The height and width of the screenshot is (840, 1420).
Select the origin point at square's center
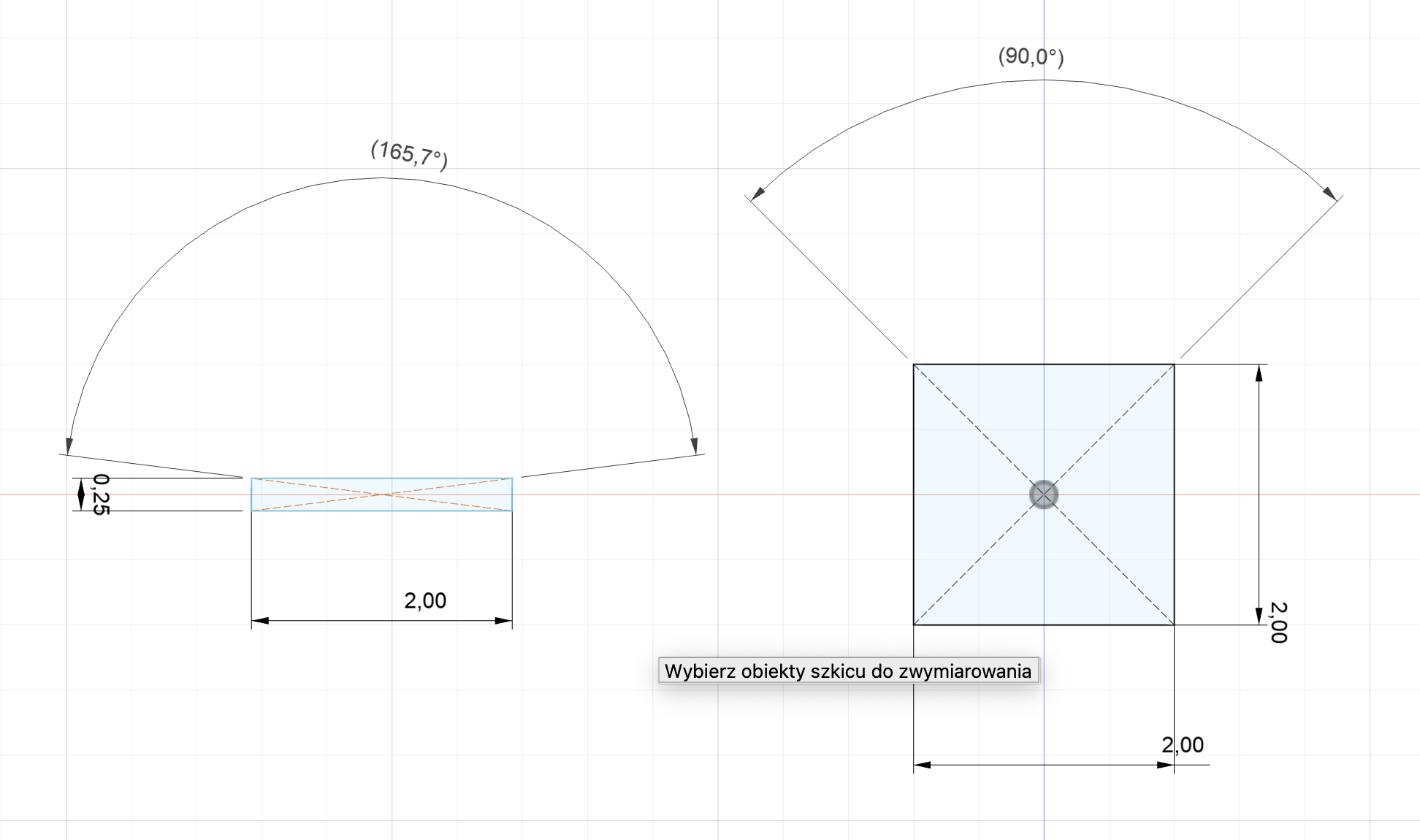(1044, 495)
